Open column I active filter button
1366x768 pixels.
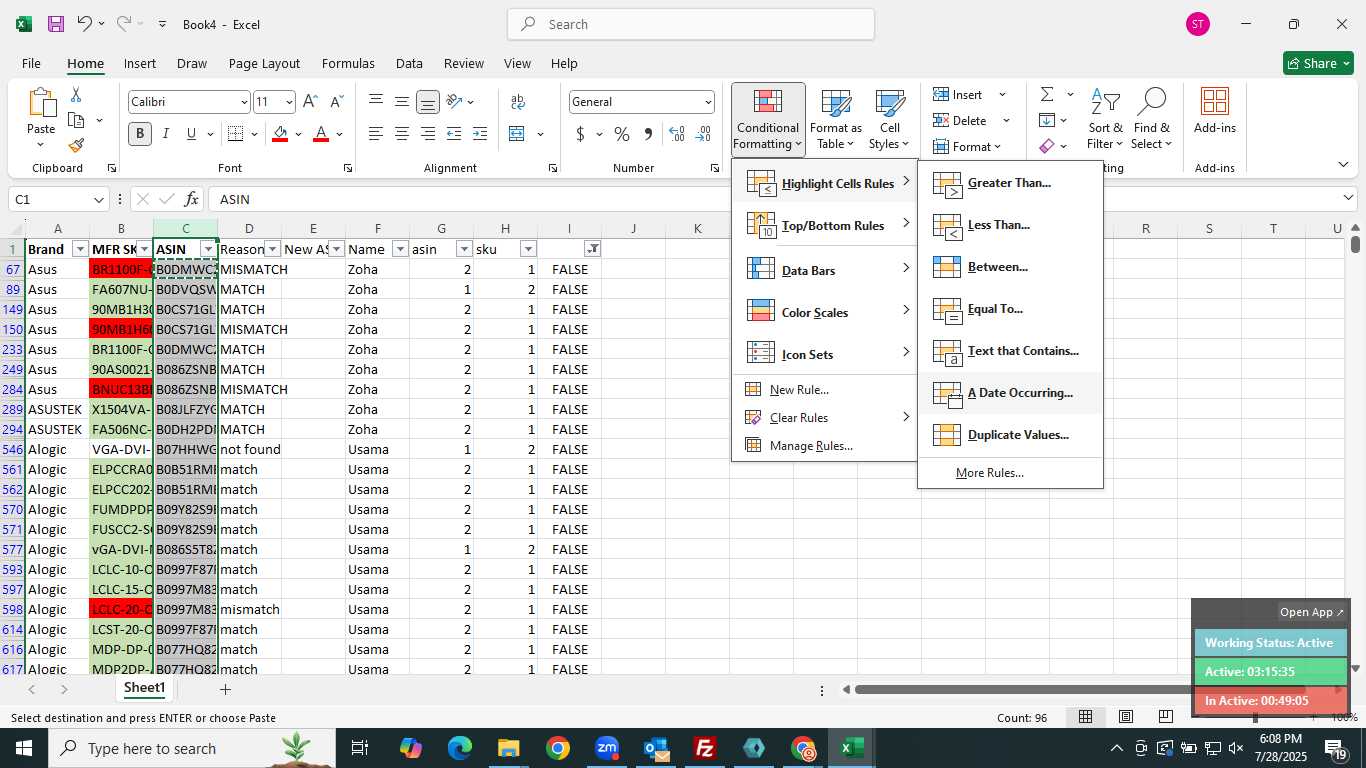593,249
